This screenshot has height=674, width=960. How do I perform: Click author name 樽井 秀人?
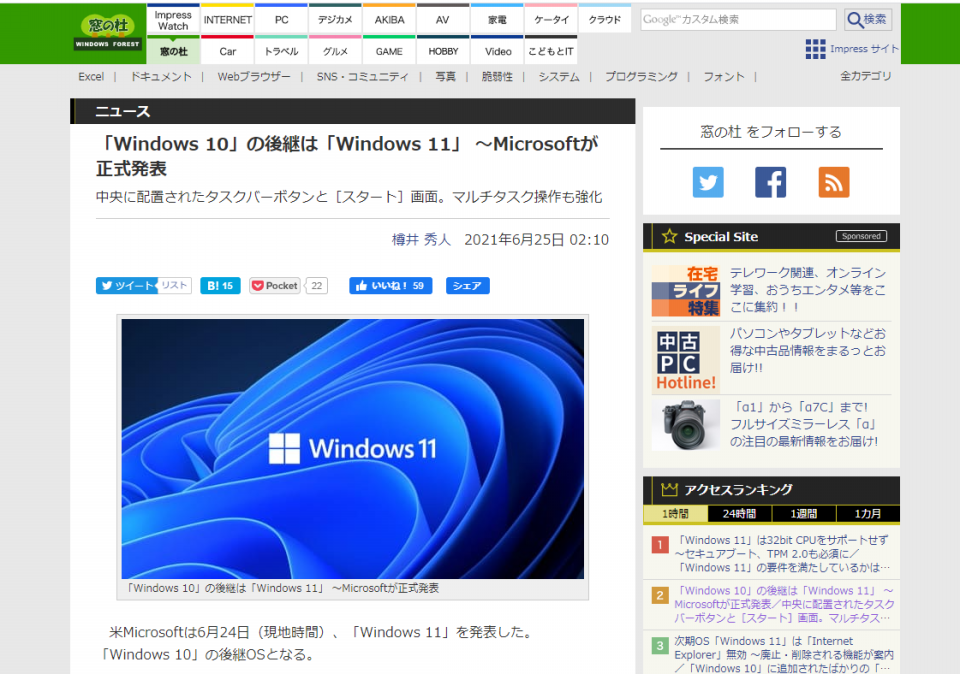click(421, 239)
